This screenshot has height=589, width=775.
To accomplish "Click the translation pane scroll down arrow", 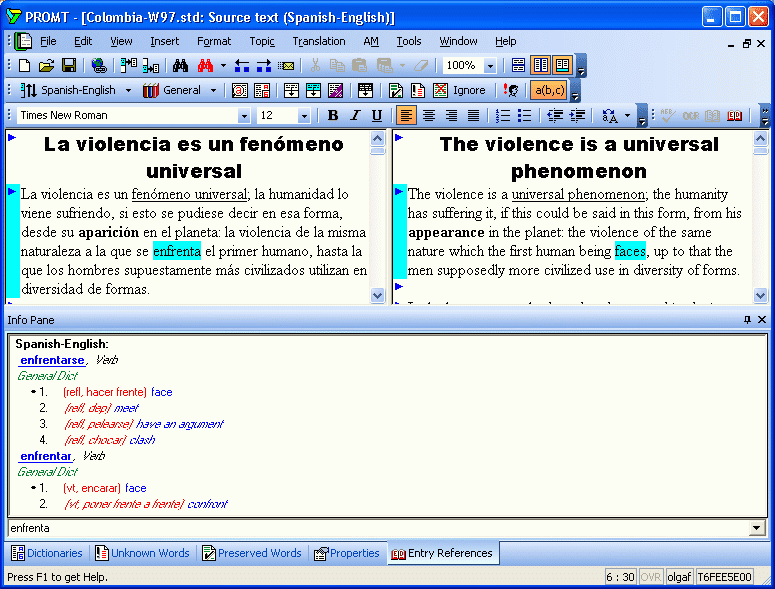I will [x=760, y=295].
